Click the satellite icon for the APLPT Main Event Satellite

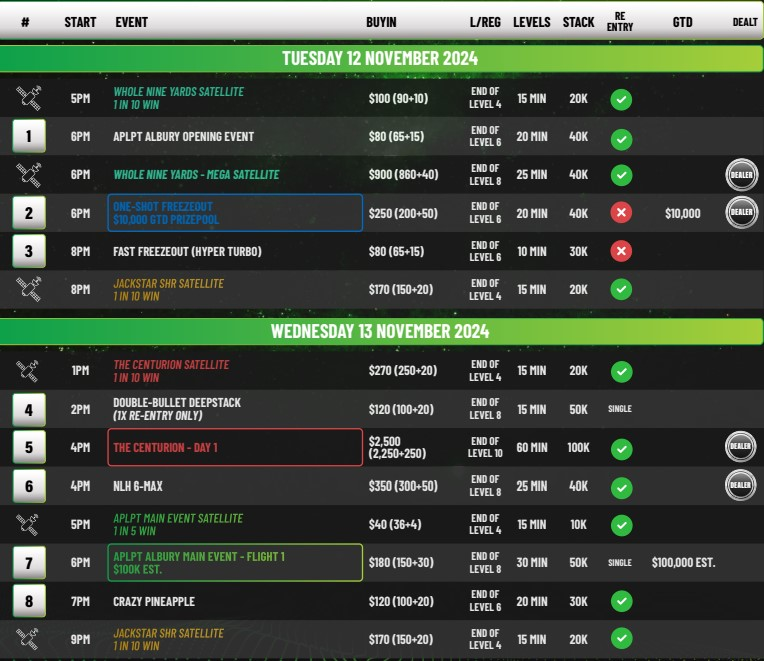pyautogui.click(x=29, y=524)
